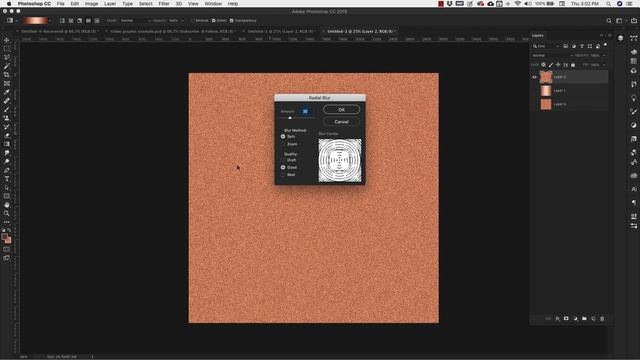Click the gradient preview swatch in options bar
640x360 pixels.
pyautogui.click(x=35, y=20)
